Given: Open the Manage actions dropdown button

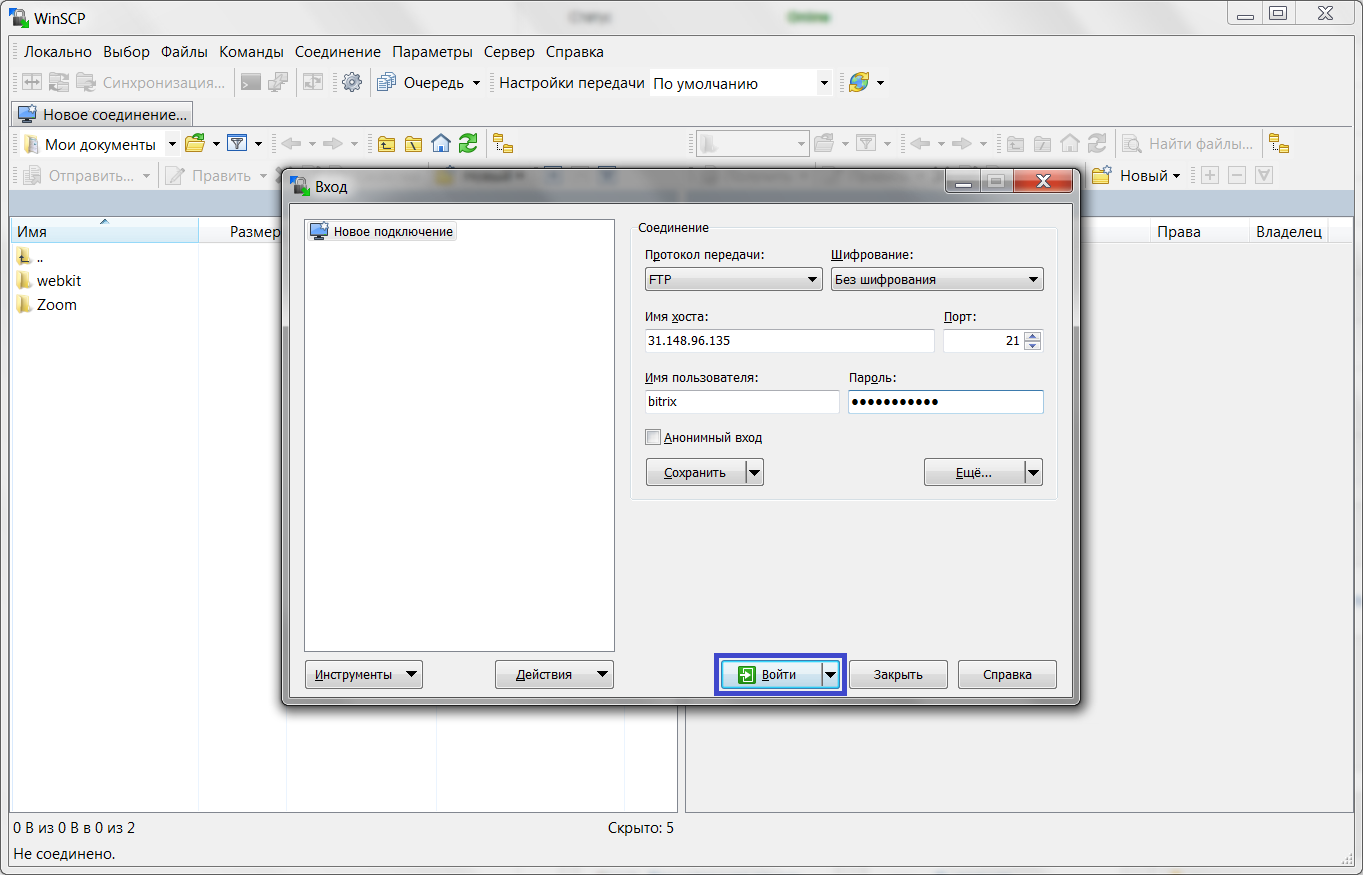Looking at the screenshot, I should click(554, 674).
